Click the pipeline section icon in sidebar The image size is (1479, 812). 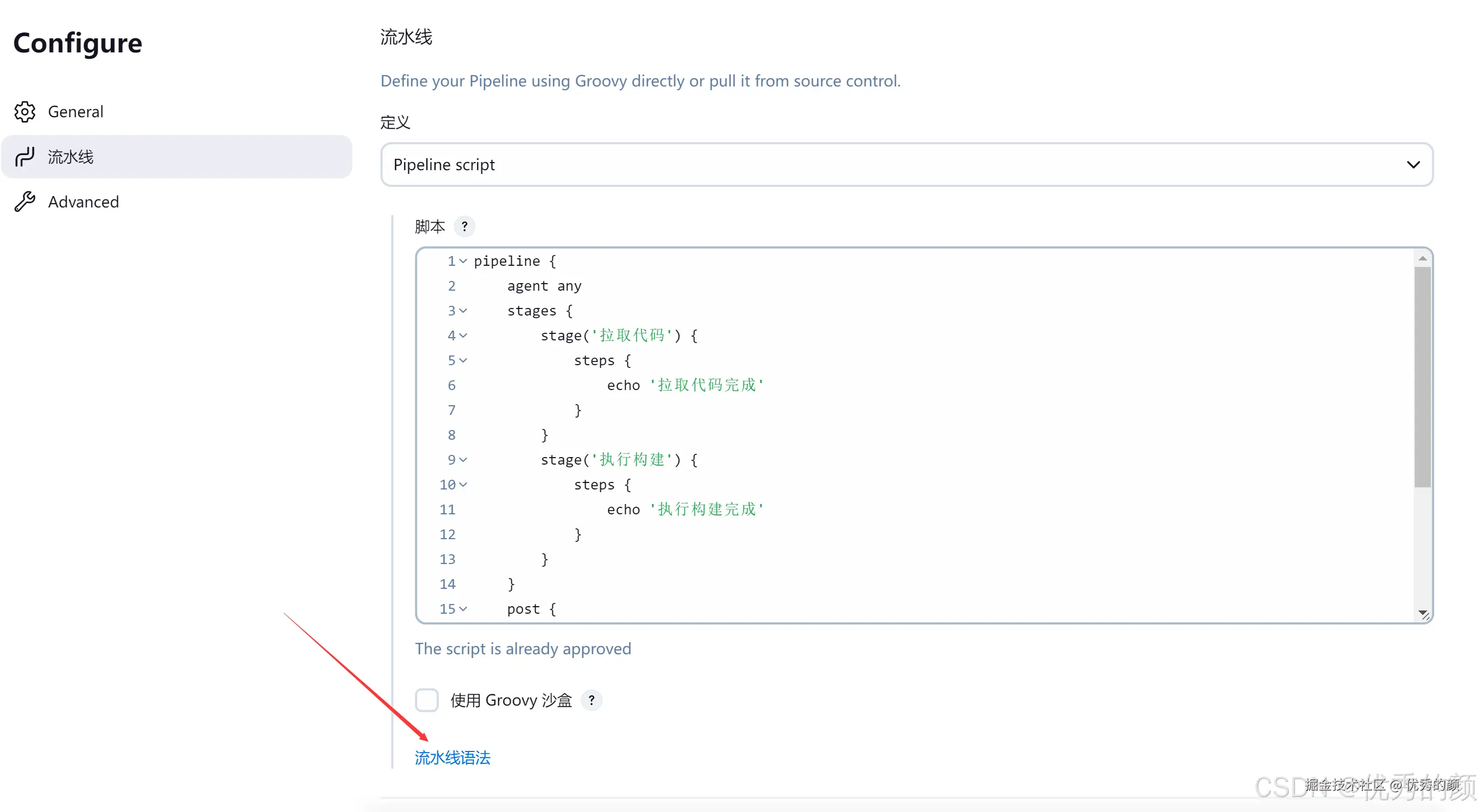pos(25,157)
